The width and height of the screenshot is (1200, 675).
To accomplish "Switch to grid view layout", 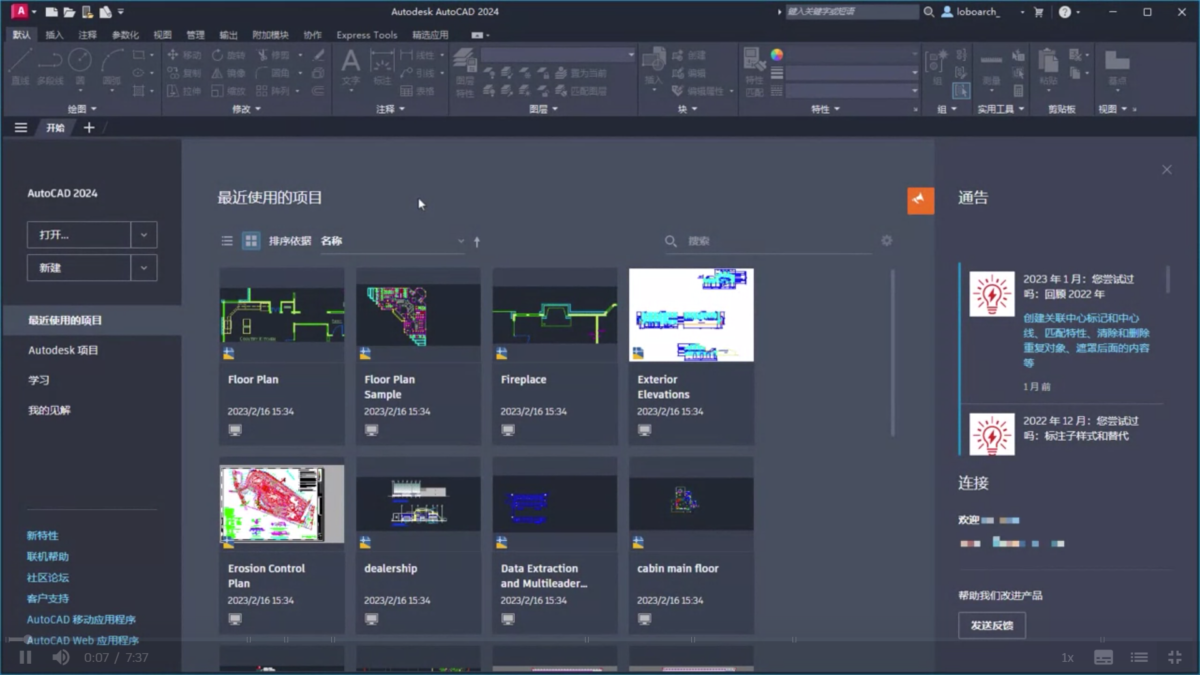I will (x=251, y=241).
